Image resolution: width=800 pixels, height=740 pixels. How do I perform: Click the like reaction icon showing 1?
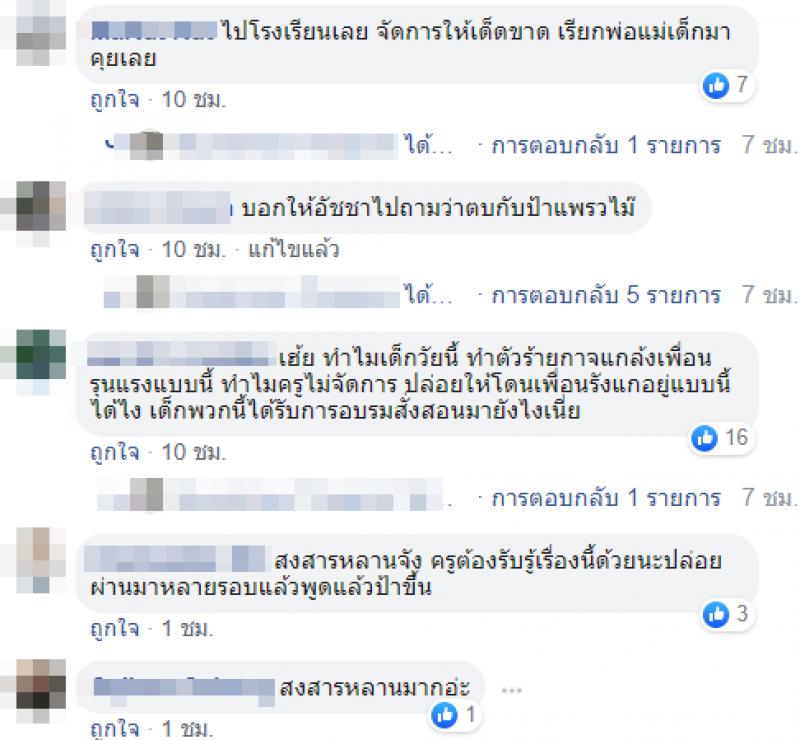pyautogui.click(x=444, y=715)
